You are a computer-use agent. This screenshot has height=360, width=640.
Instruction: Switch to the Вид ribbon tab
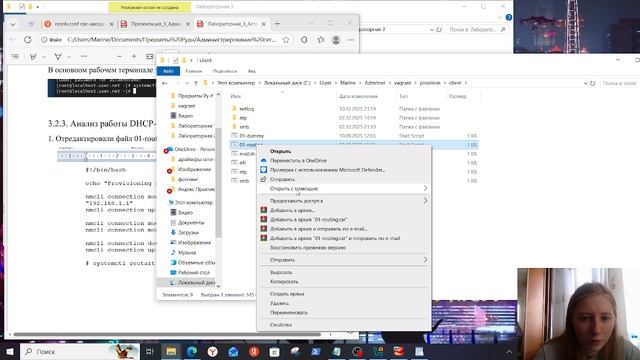coord(251,71)
